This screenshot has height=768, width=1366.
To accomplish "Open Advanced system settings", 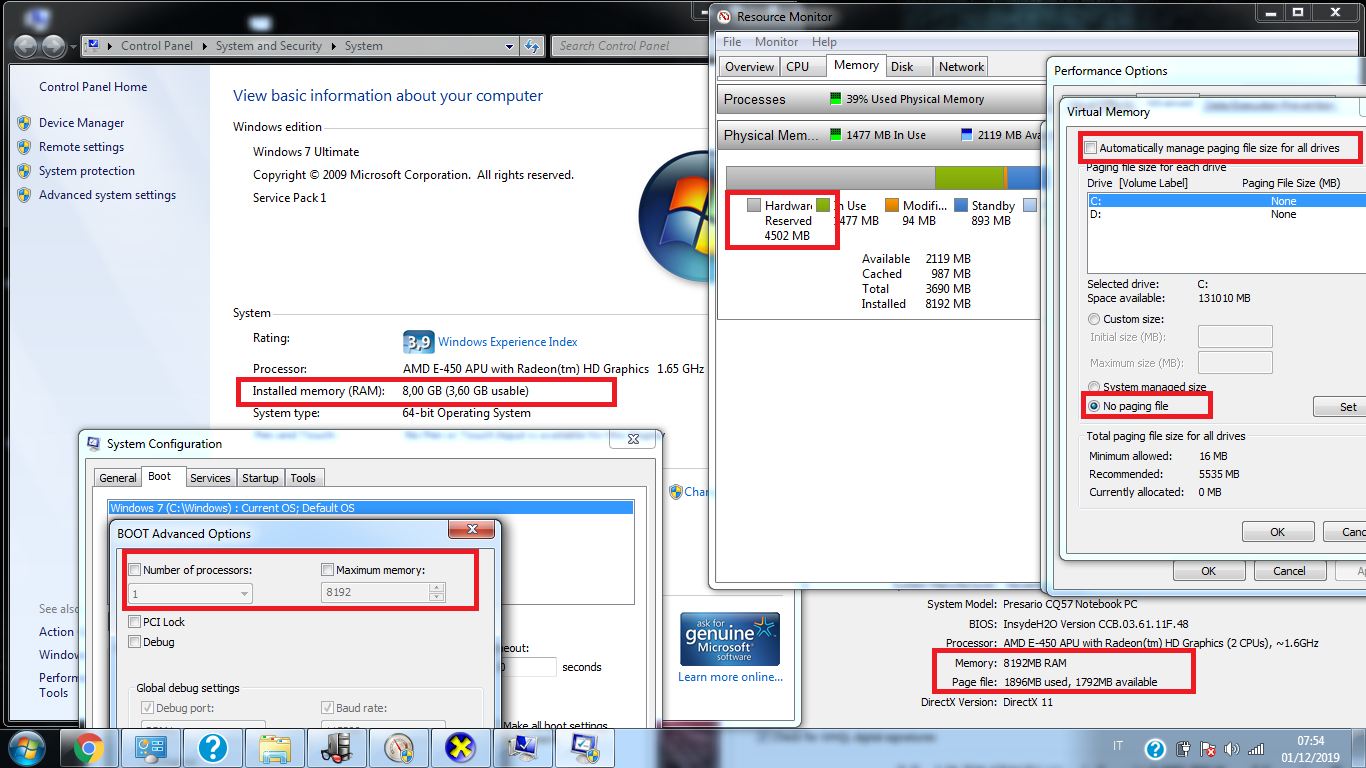I will coord(107,195).
